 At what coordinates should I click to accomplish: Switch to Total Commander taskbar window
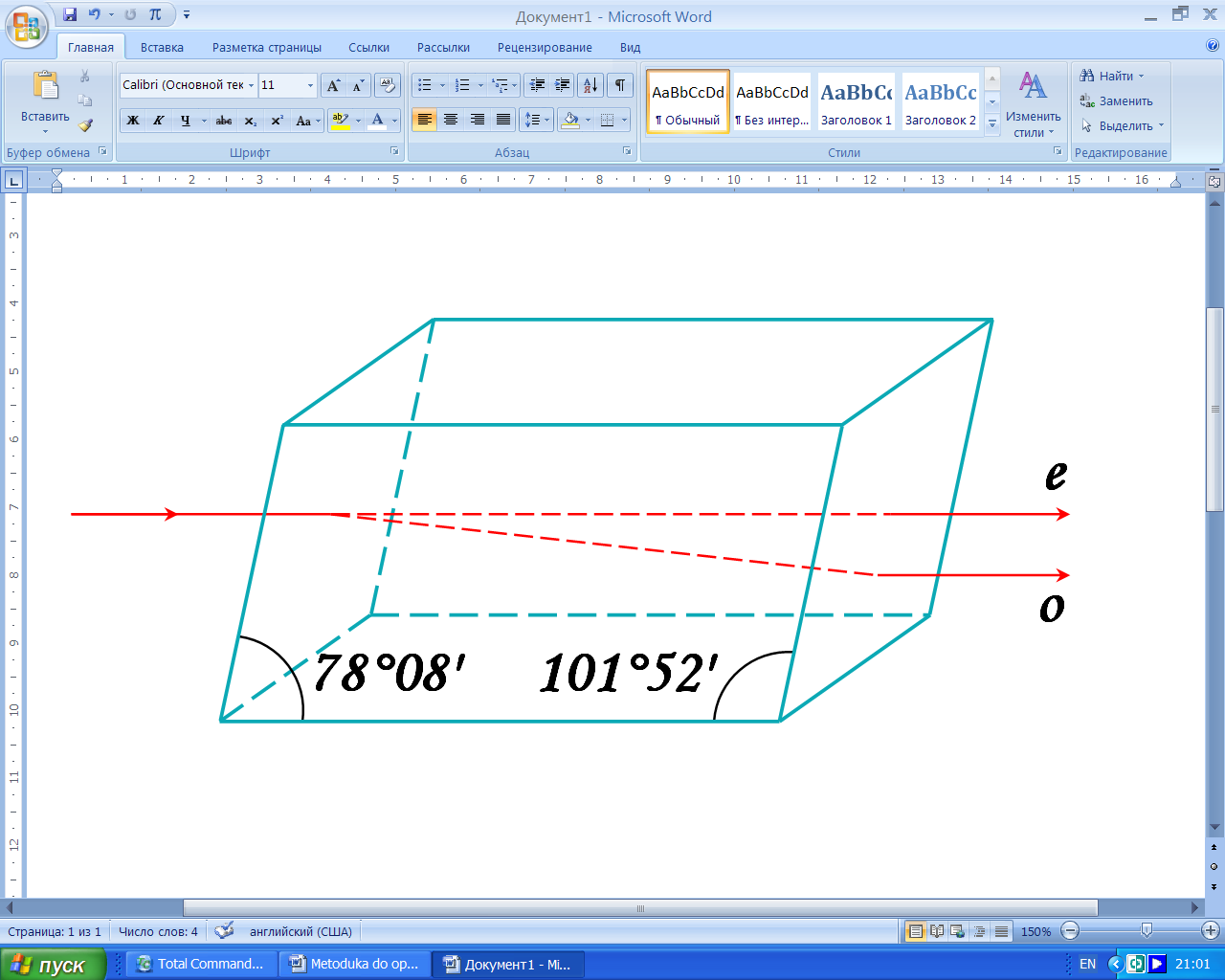click(x=200, y=965)
